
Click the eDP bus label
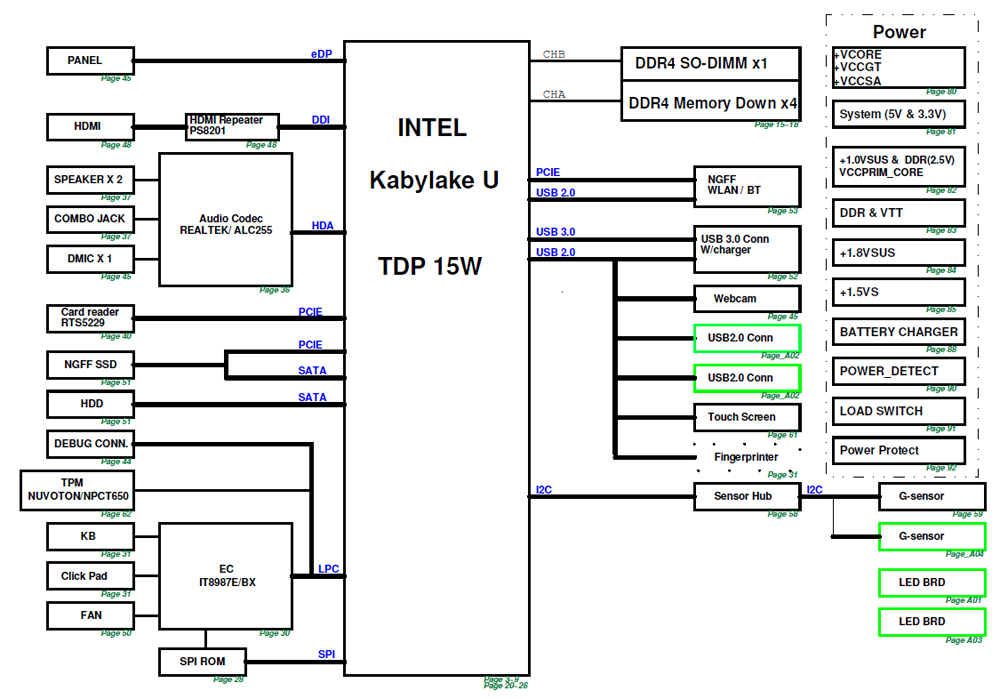coord(321,54)
